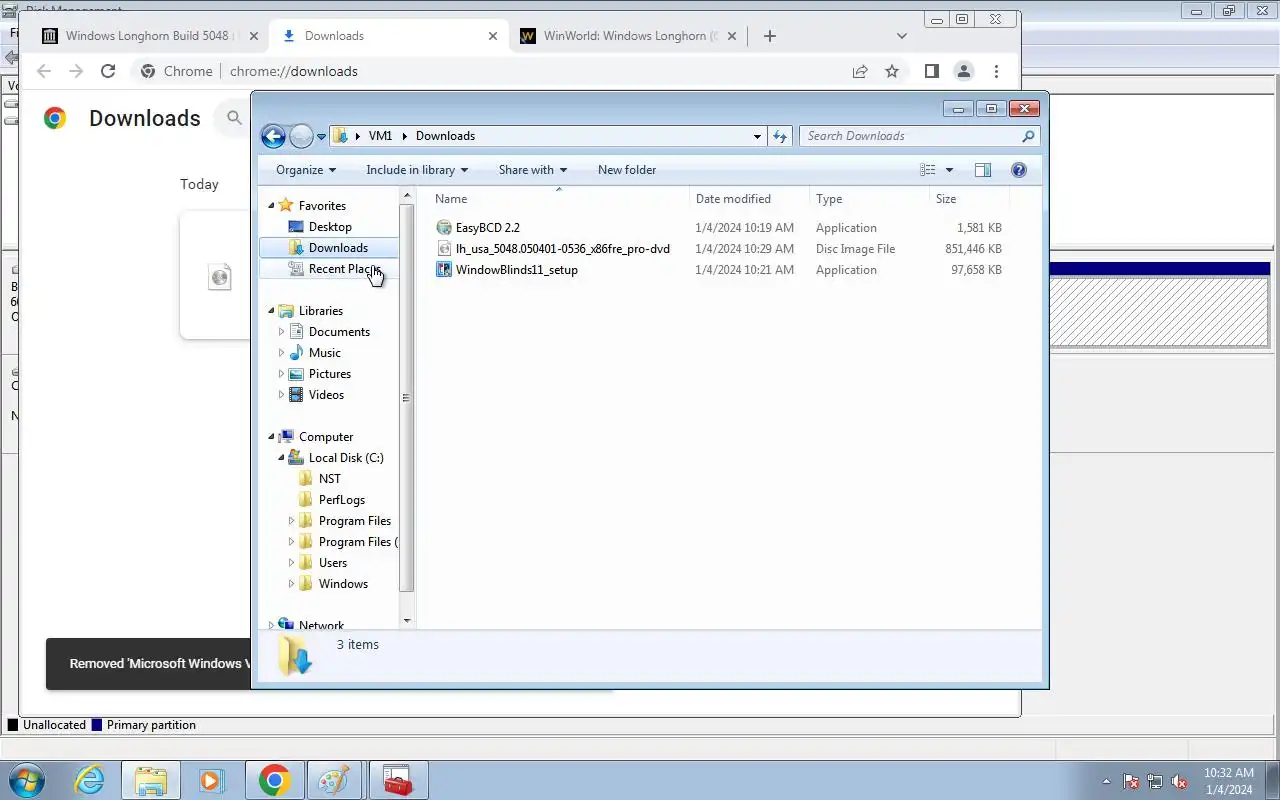Image resolution: width=1280 pixels, height=800 pixels.
Task: Click the Chrome share page icon
Action: (860, 71)
